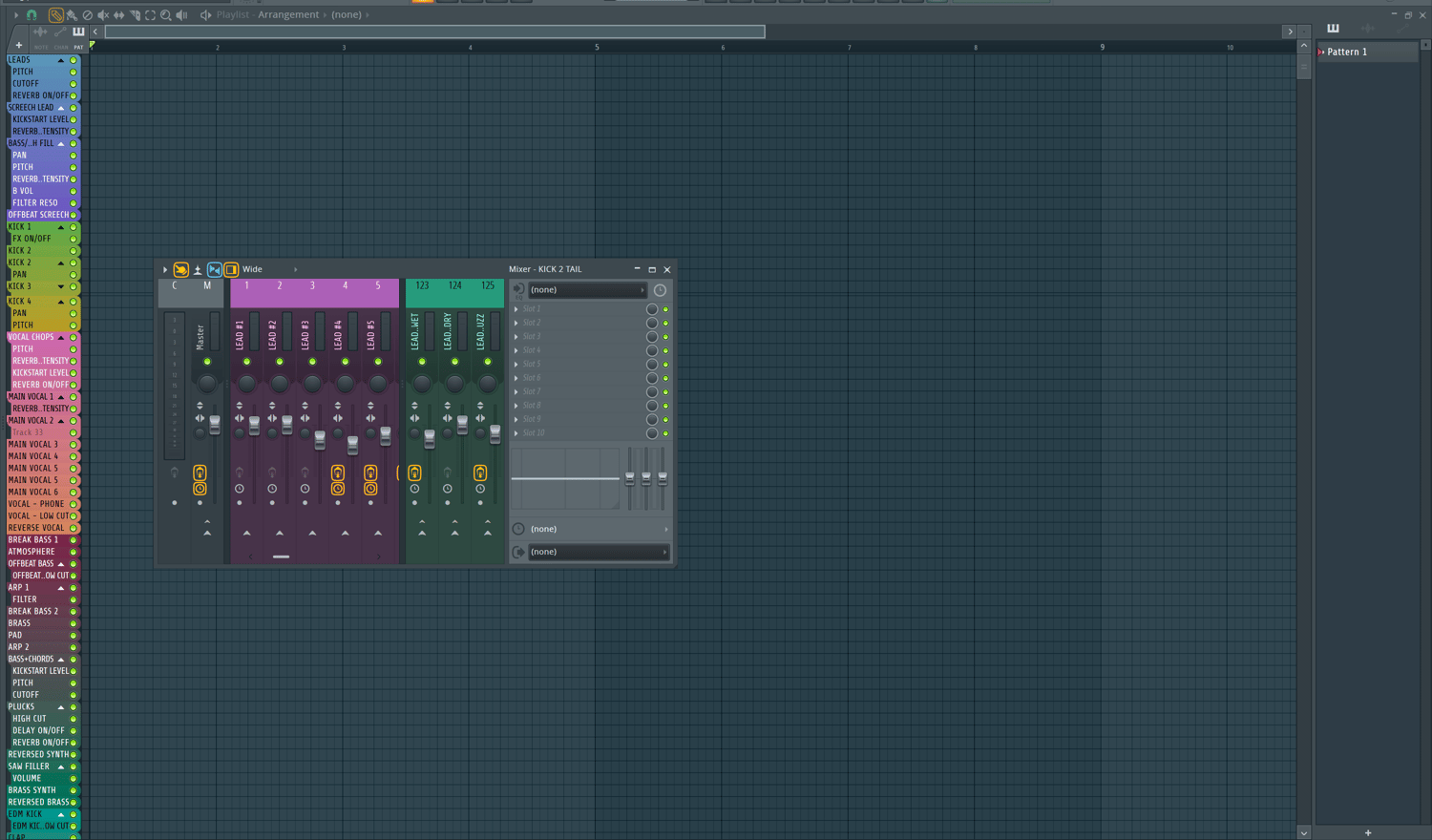Screen dimensions: 1432x840
Task: Adjust LEAD WET track 123 fader
Action: pyautogui.click(x=430, y=439)
